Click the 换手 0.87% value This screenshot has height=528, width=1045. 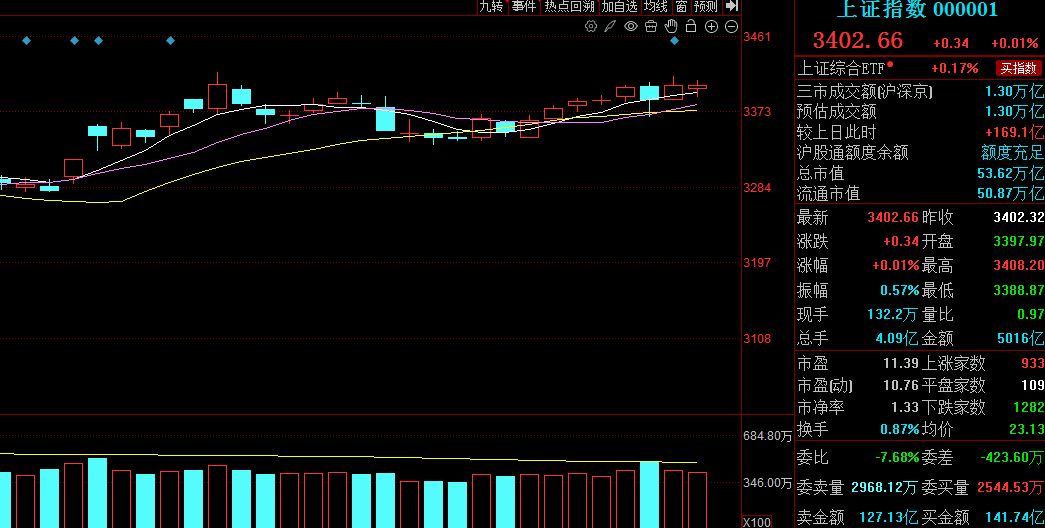click(900, 429)
